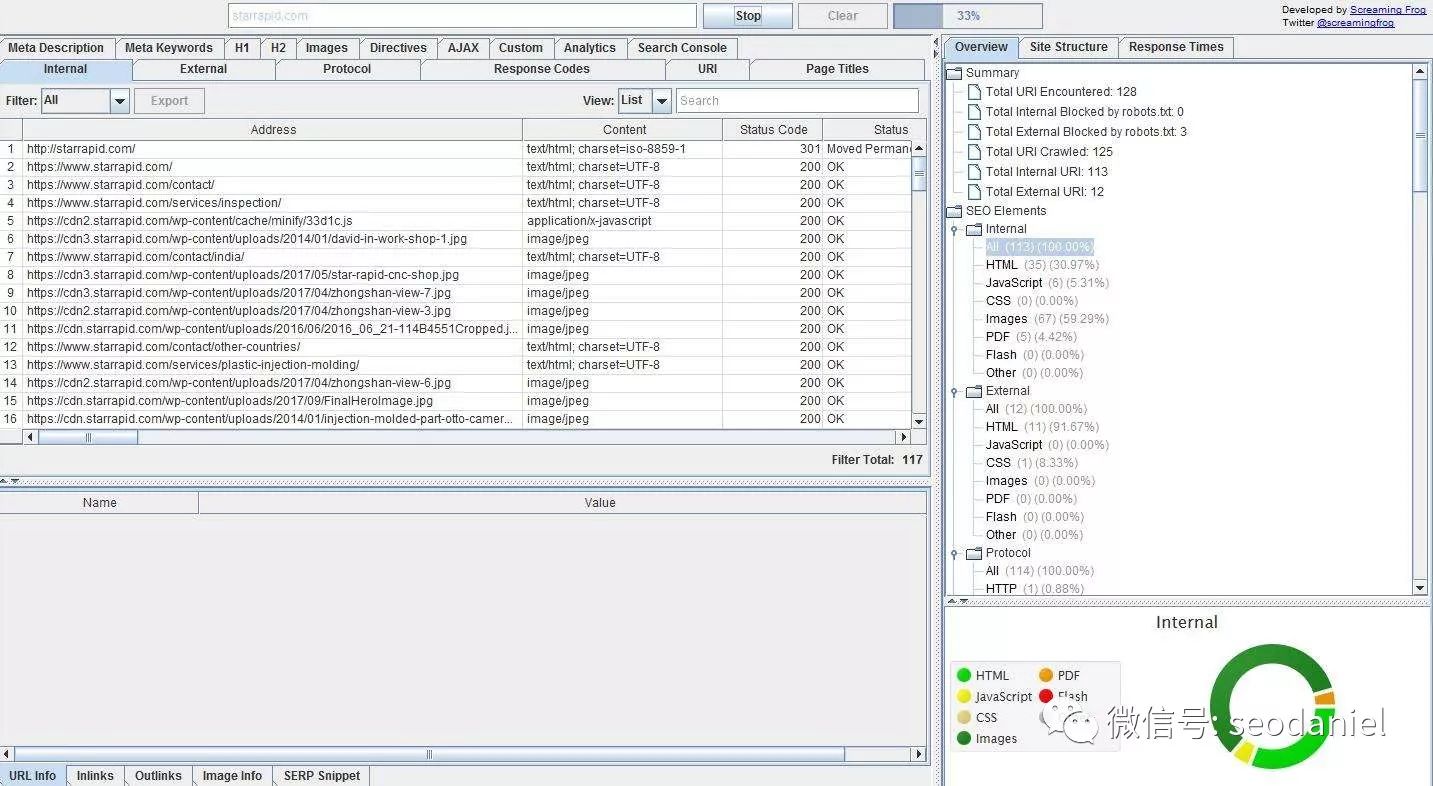Click the URL table horizontal scrollbar thumb
The width and height of the screenshot is (1433, 786).
tap(88, 438)
